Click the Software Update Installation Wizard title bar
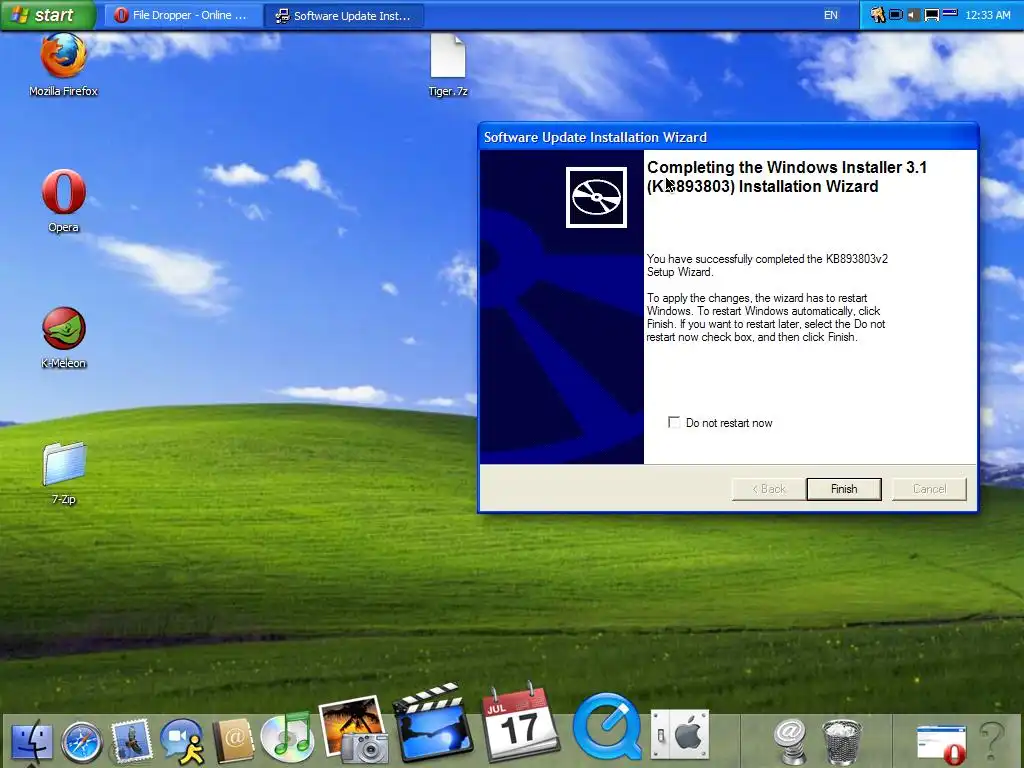The image size is (1024, 768). pyautogui.click(x=728, y=137)
